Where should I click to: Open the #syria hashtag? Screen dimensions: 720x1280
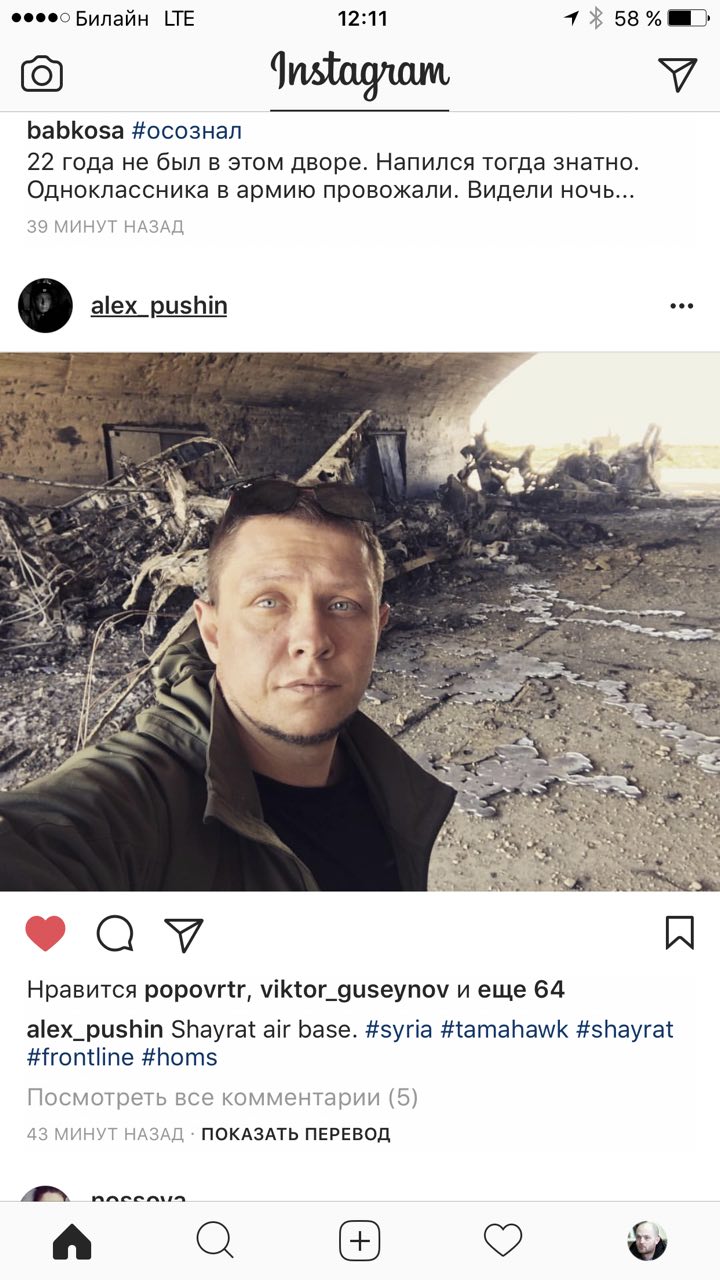[399, 1029]
